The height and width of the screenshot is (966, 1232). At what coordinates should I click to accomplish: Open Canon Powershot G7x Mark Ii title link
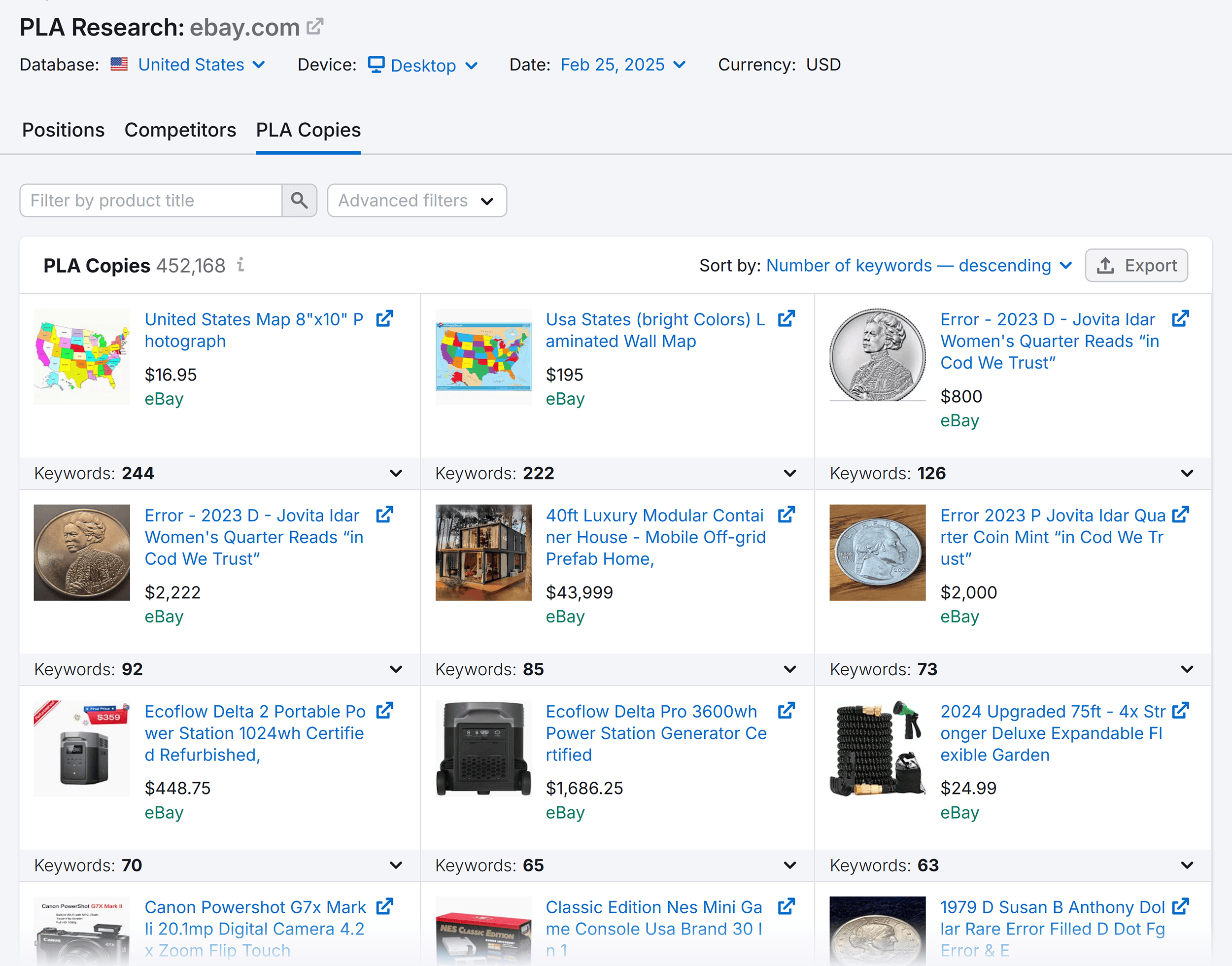pyautogui.click(x=256, y=928)
